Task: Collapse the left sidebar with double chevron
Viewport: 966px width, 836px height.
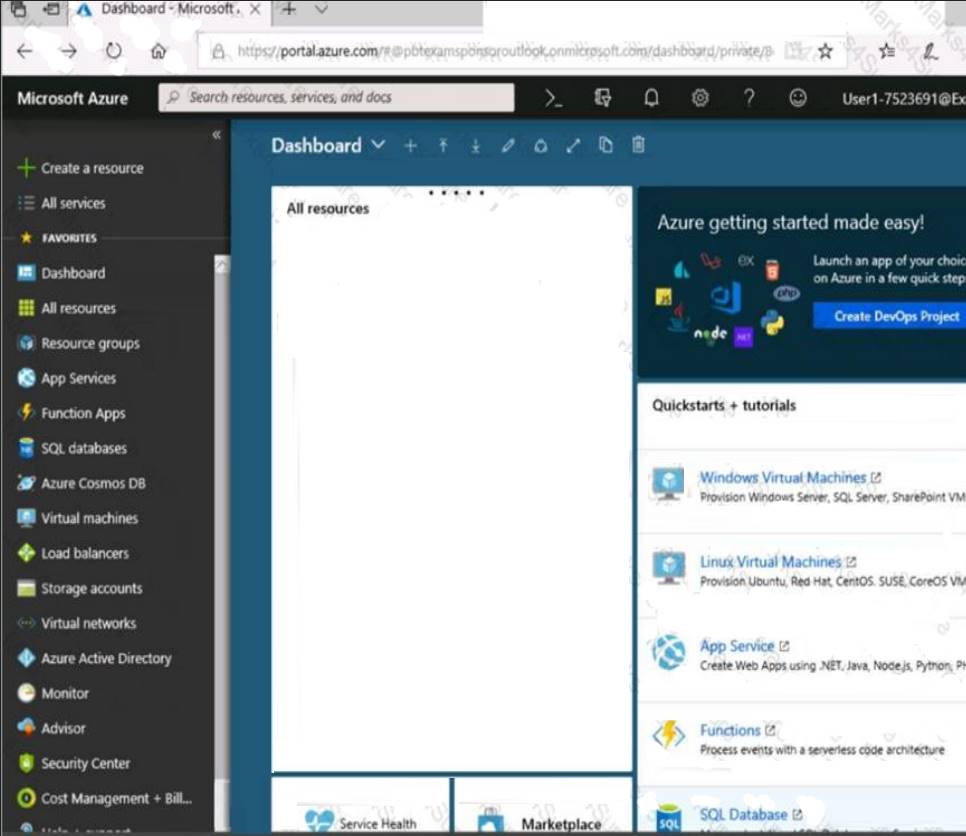Action: coord(216,135)
